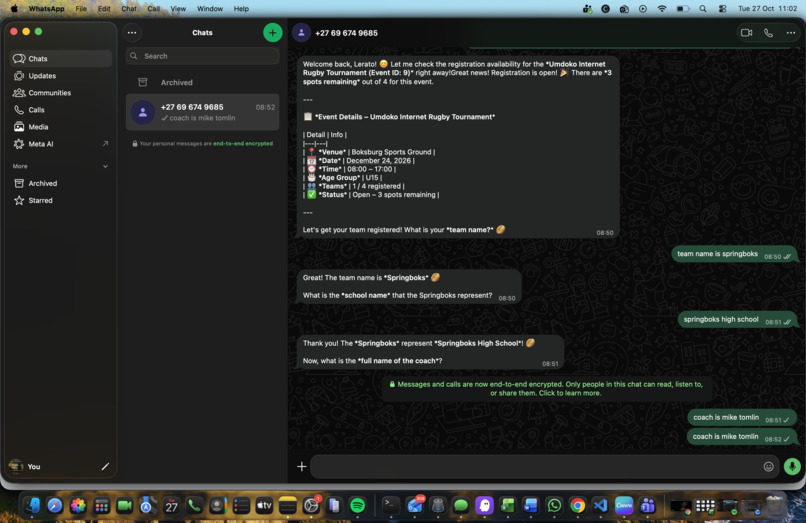The height and width of the screenshot is (523, 806).
Task: Click the date and time in menu bar
Action: [x=767, y=9]
